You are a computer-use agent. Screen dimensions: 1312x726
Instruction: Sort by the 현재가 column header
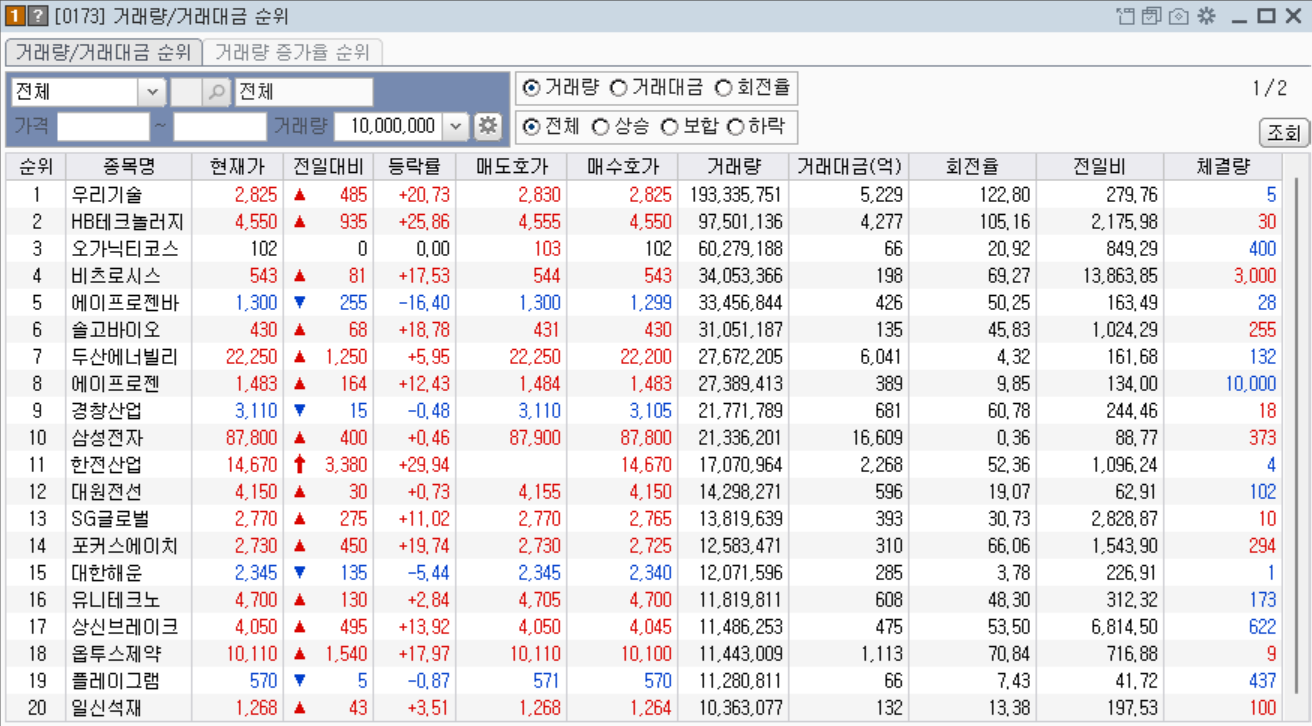[x=237, y=167]
